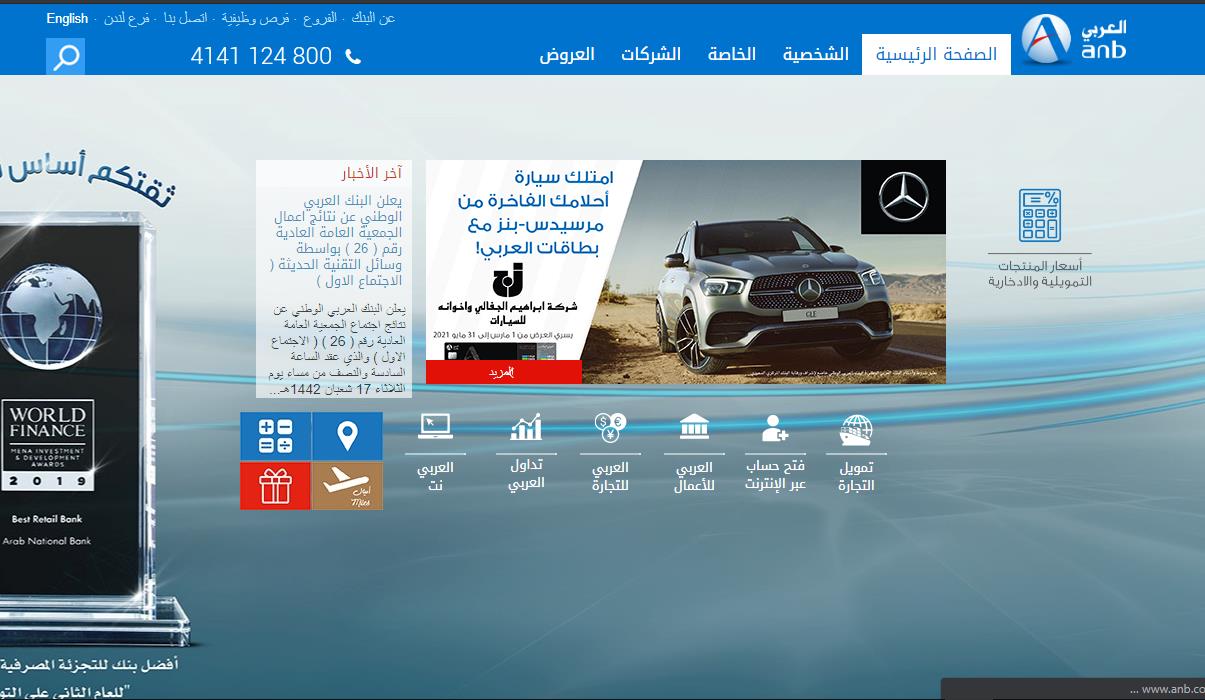This screenshot has height=700, width=1205.
Task: Click the تمويل التجارة label
Action: point(856,477)
